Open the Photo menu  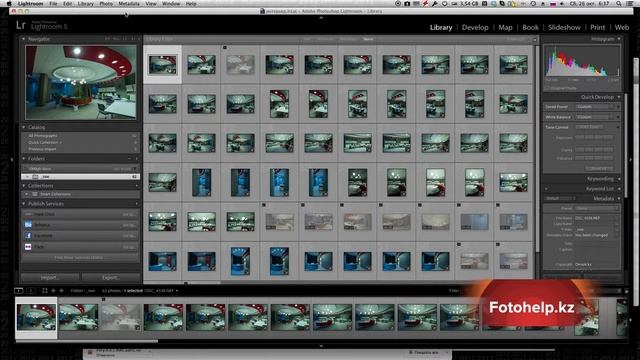click(106, 4)
